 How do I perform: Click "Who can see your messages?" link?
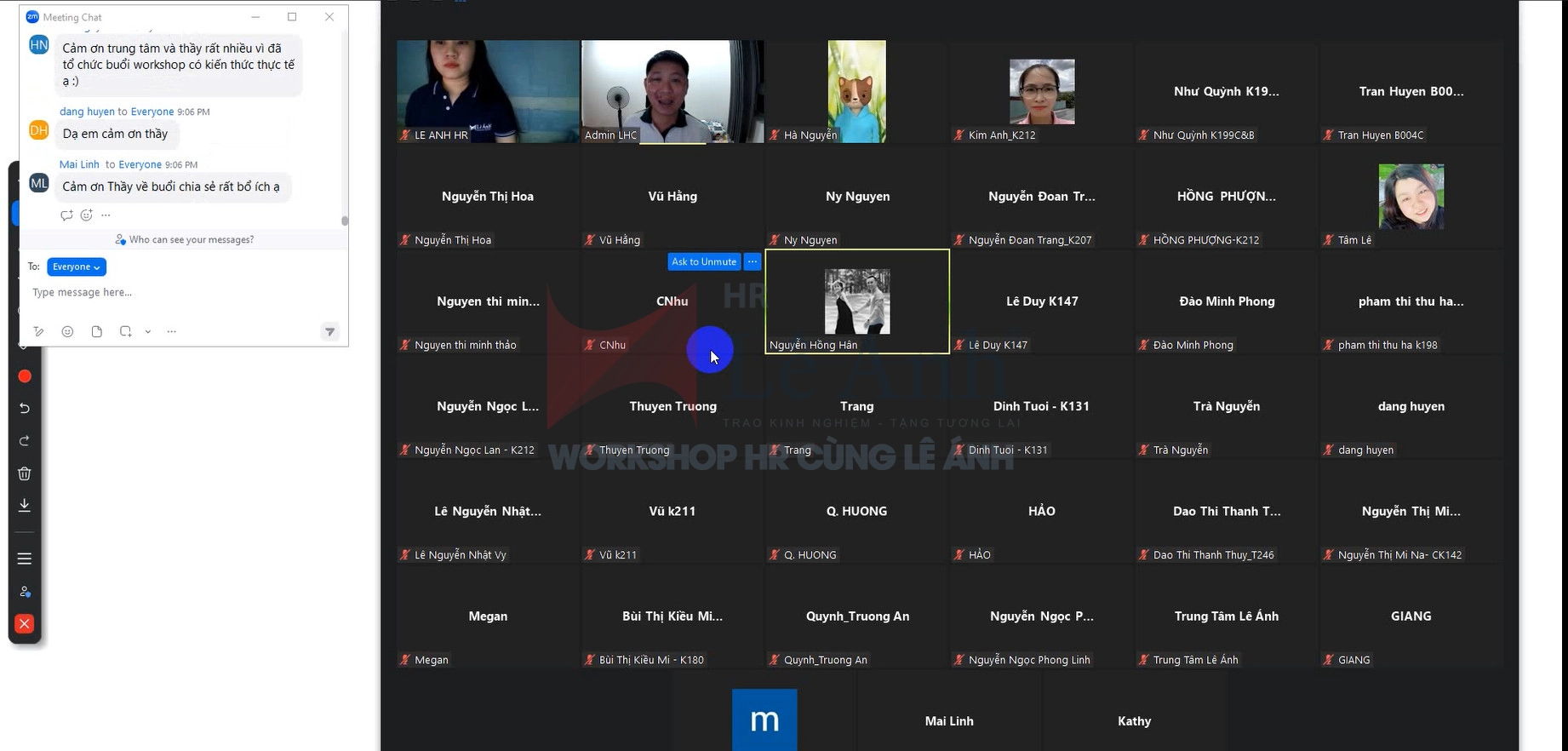[191, 240]
